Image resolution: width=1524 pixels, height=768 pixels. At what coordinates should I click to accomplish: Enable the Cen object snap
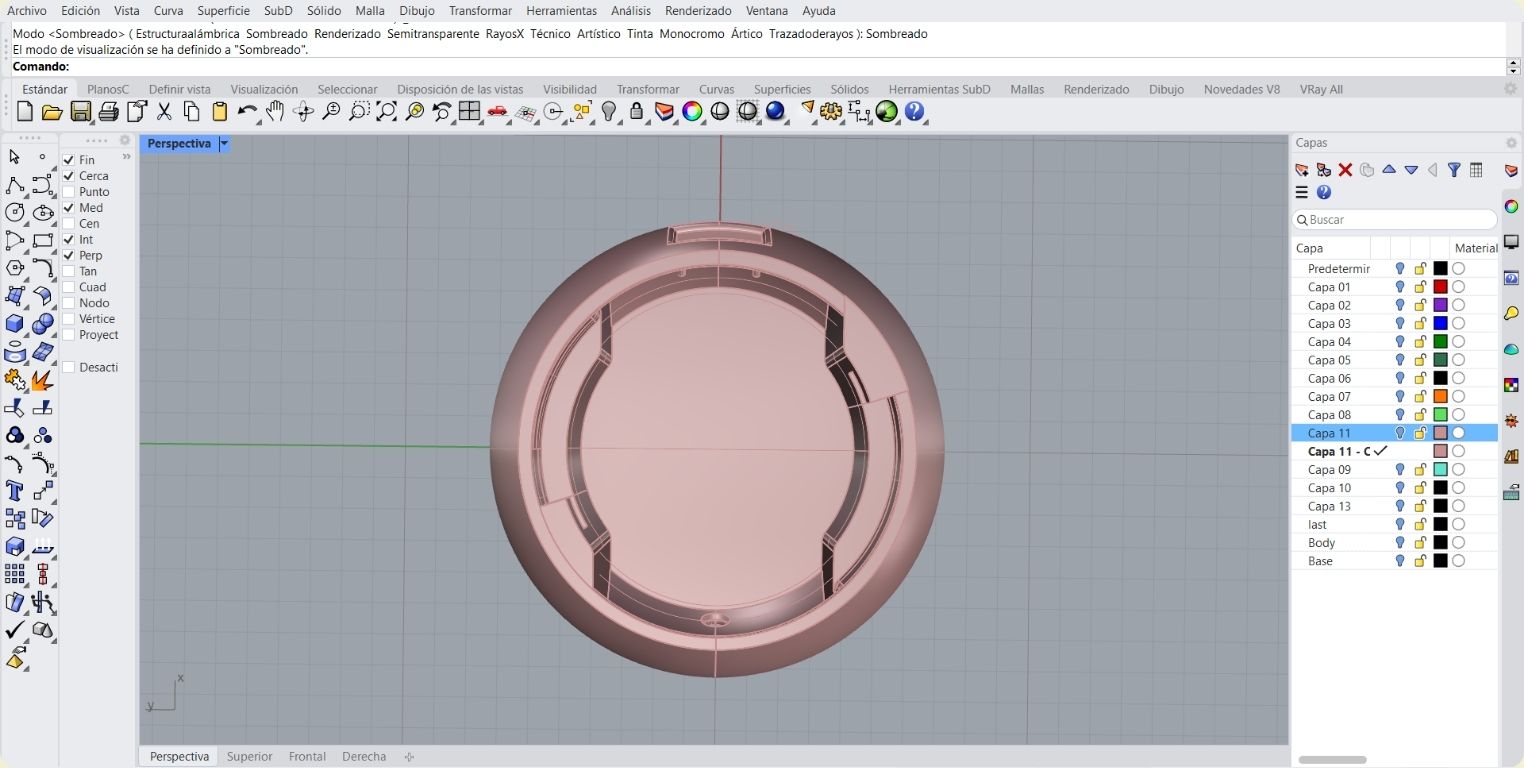coord(69,224)
